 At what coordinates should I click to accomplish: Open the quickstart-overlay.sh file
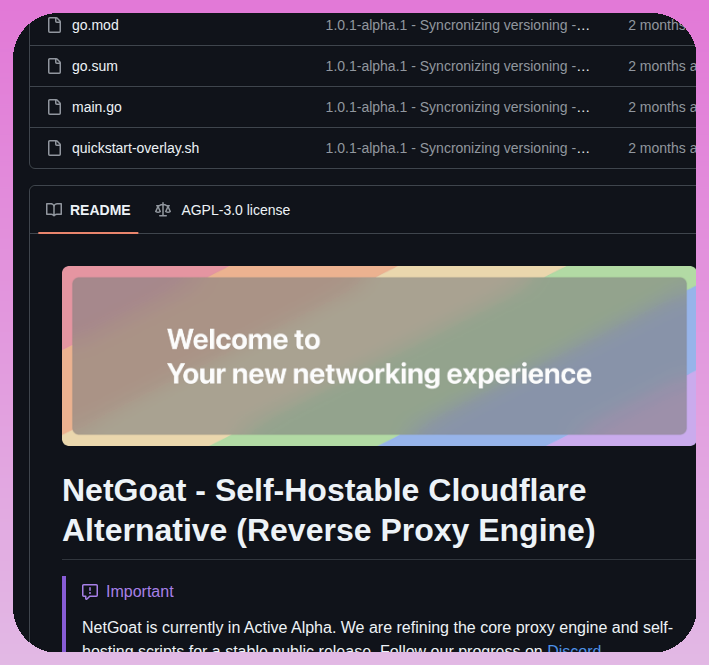[x=135, y=148]
